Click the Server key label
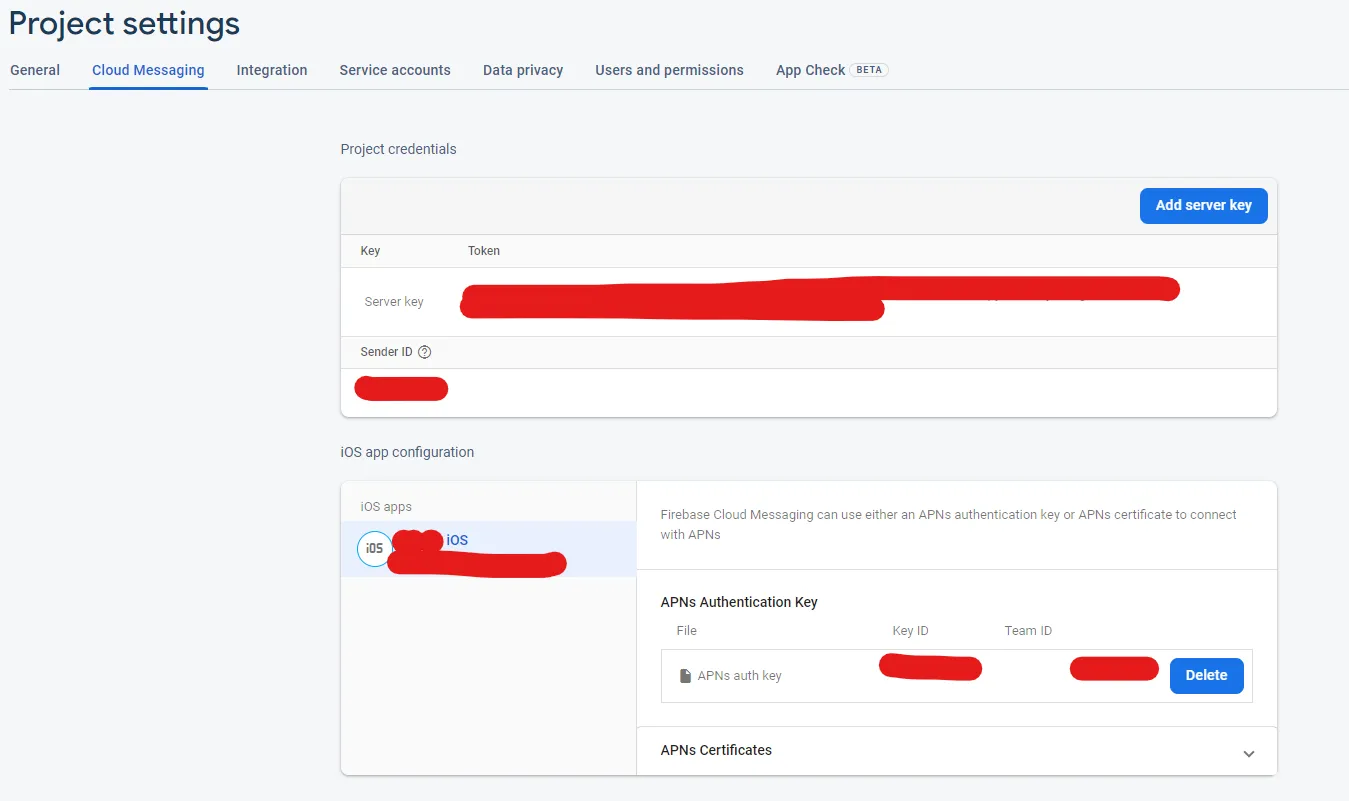 click(394, 302)
